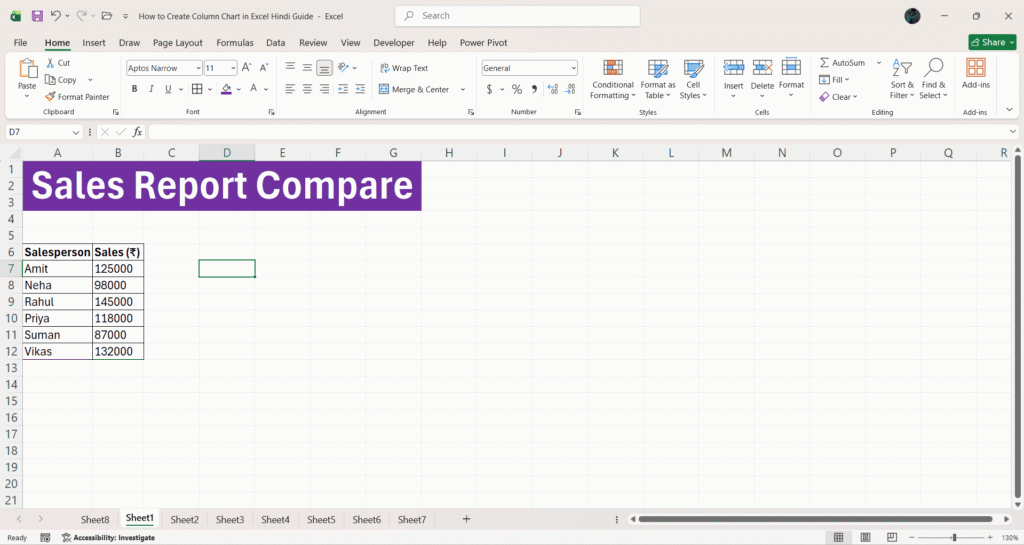Add a new sheet with plus button
This screenshot has height=545, width=1024.
(466, 519)
